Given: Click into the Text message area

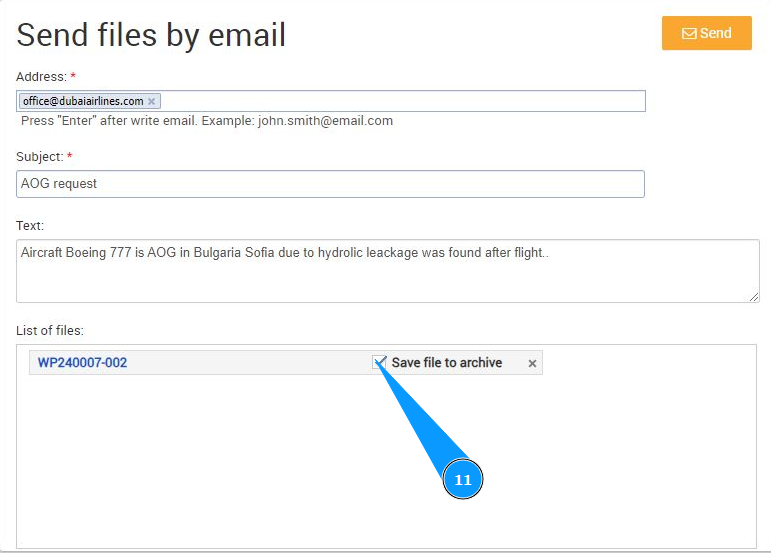Looking at the screenshot, I should 387,275.
